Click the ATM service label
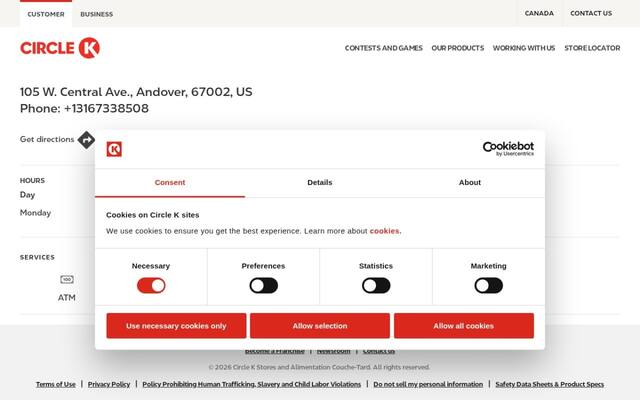Image resolution: width=640 pixels, height=400 pixels. coord(67,298)
